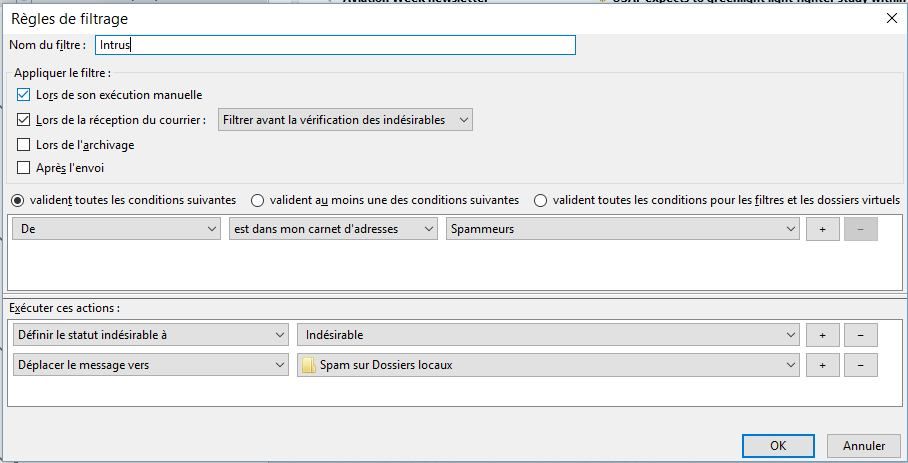
Task: Choose 'valident au moins une des conditions' radio
Action: (x=258, y=200)
